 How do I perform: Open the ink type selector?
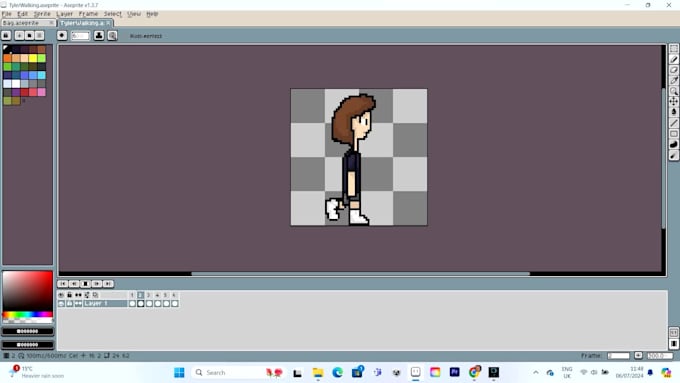(99, 36)
